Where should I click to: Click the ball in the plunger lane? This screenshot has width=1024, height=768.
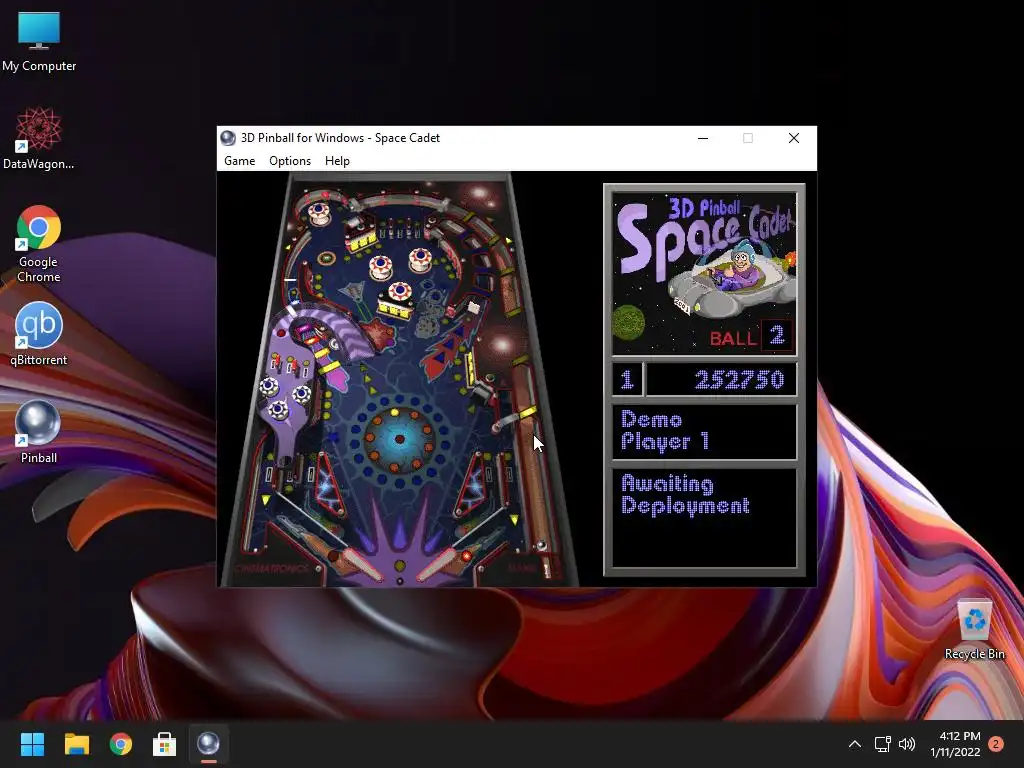click(541, 545)
